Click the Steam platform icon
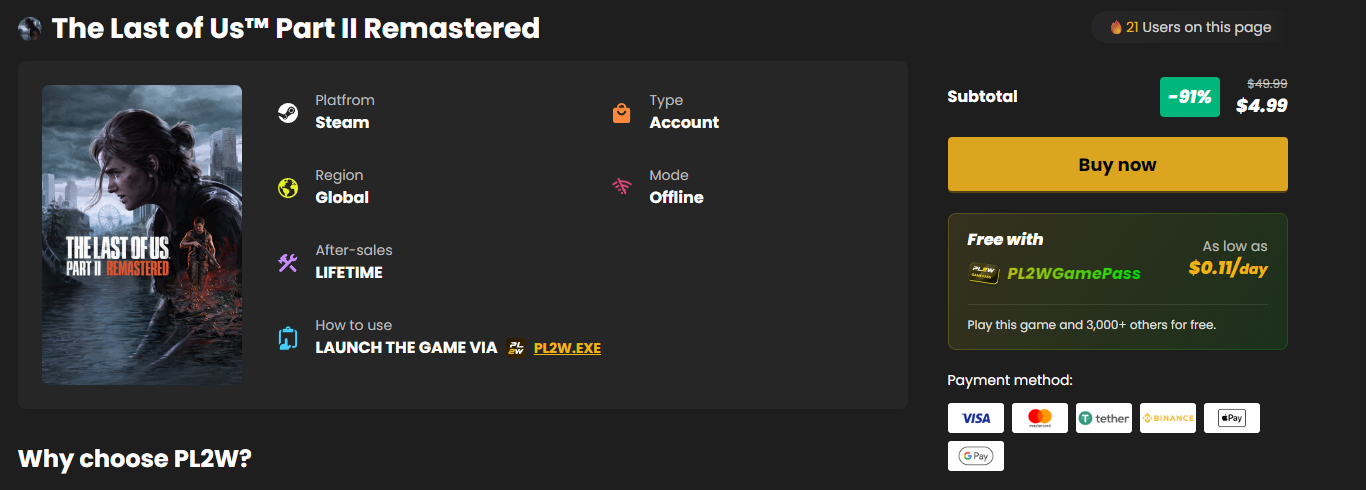The height and width of the screenshot is (490, 1366). point(288,112)
